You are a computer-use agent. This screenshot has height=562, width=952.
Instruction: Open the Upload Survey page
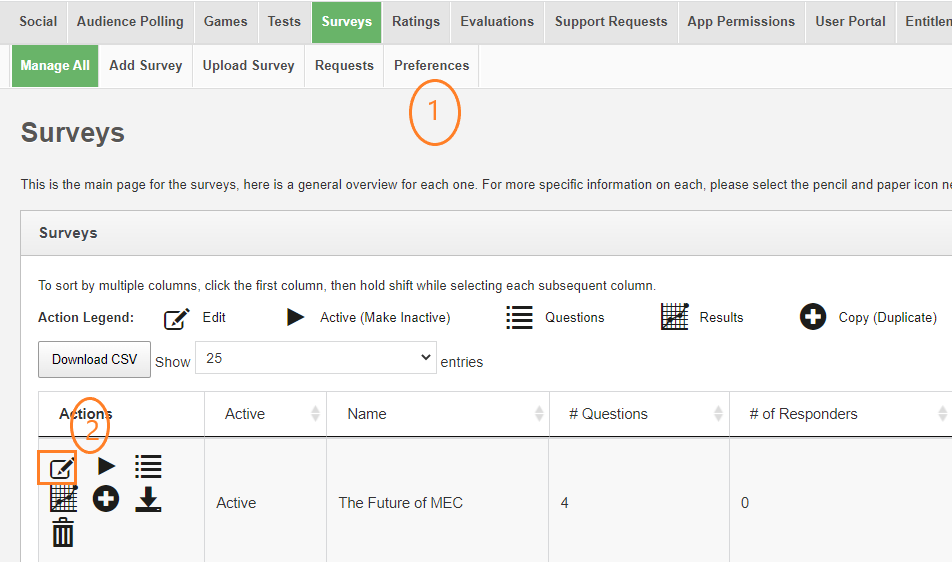248,65
